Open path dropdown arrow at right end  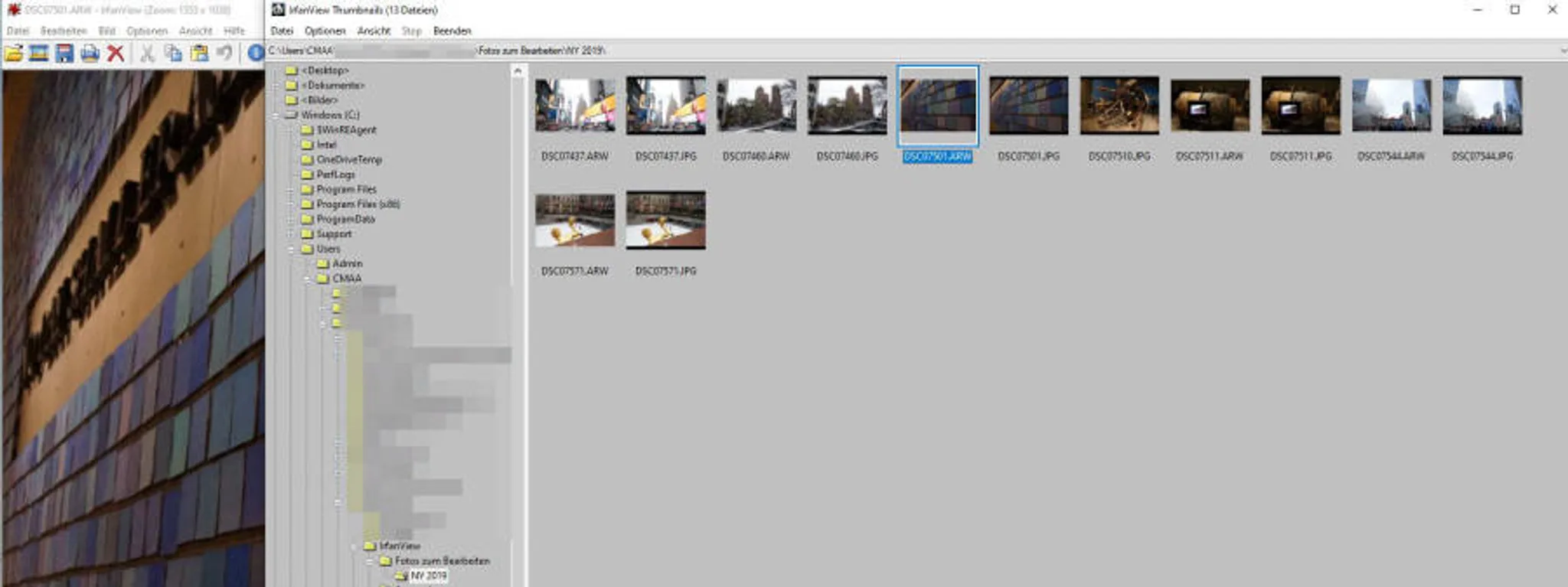pyautogui.click(x=1563, y=51)
